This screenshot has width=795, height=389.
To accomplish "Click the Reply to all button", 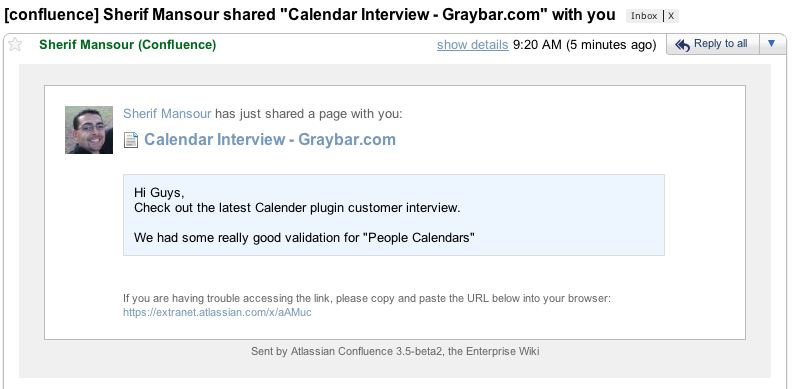I will tap(713, 44).
